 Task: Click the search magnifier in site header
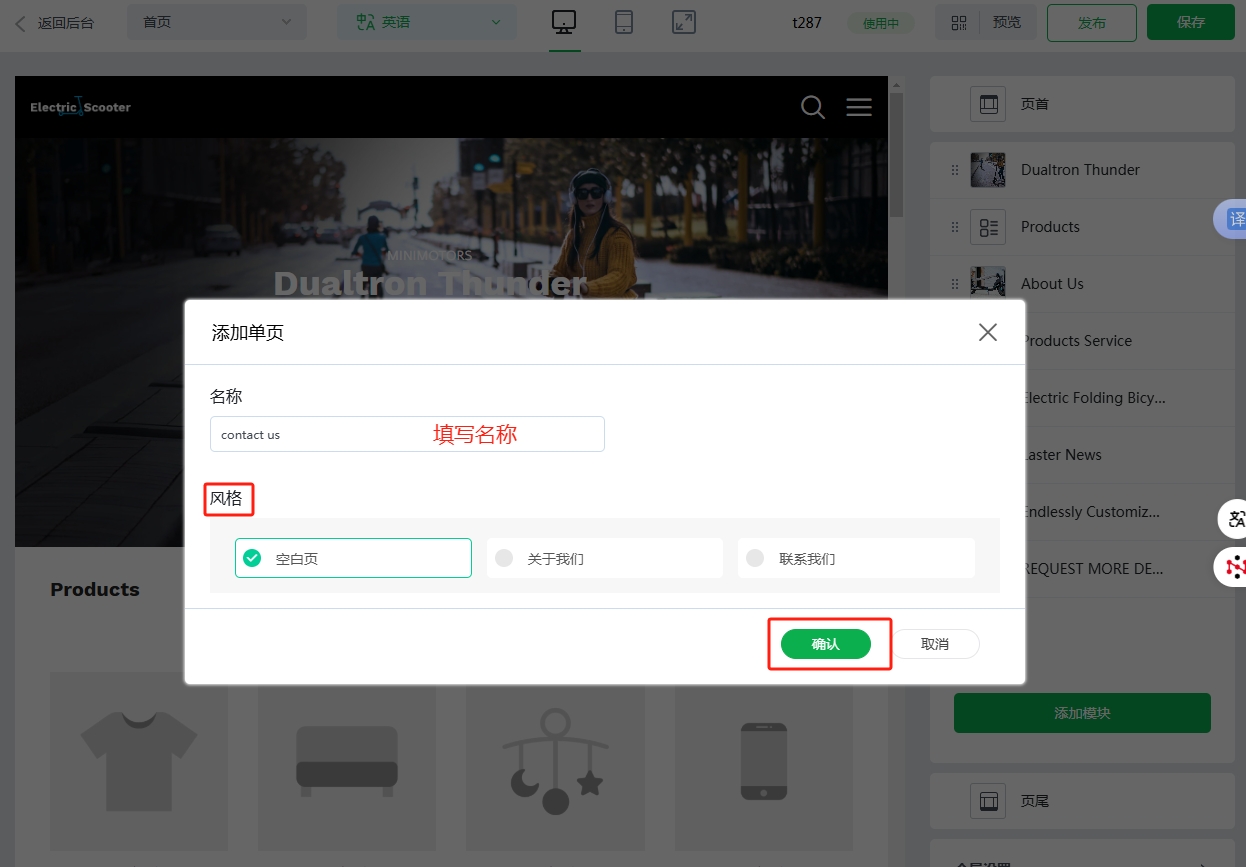pos(813,107)
